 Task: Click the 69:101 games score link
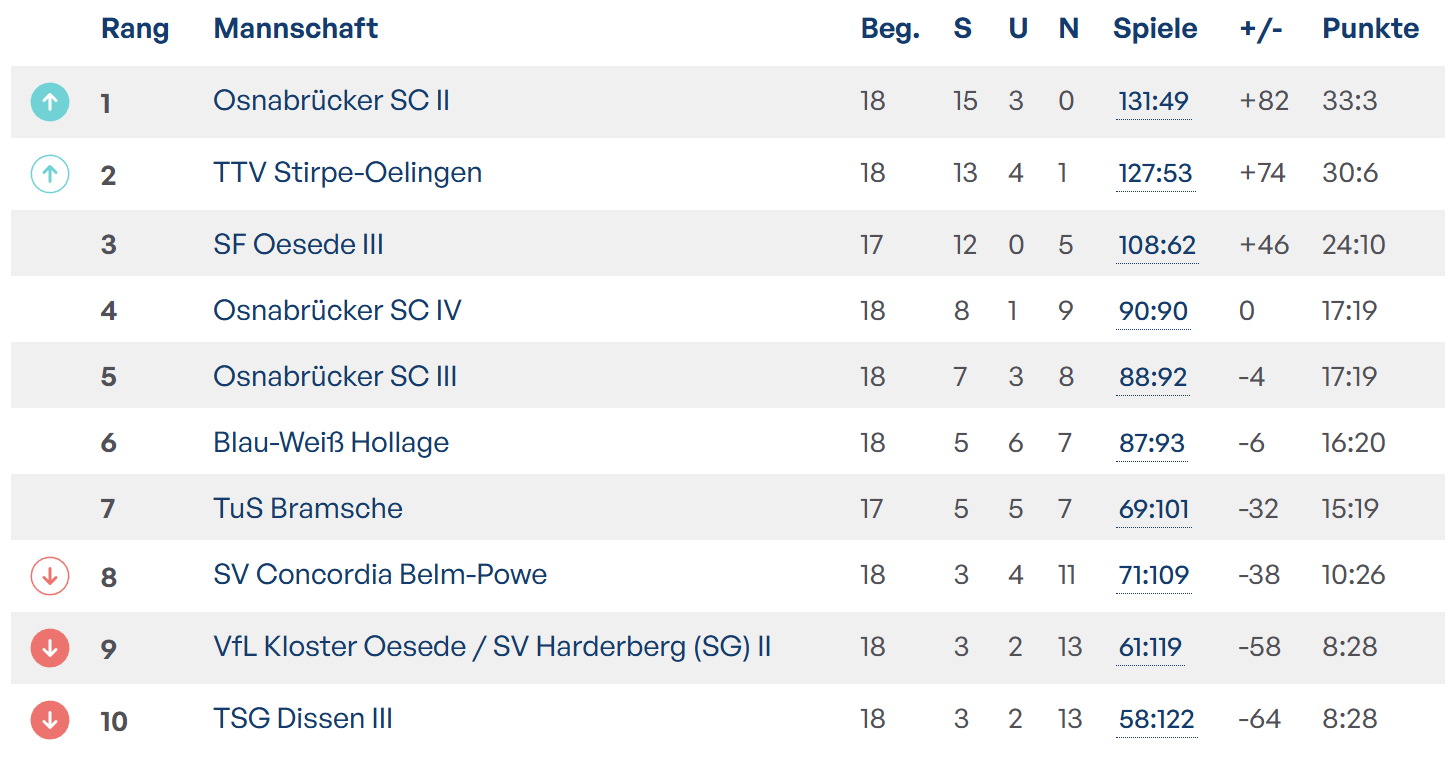[1154, 510]
